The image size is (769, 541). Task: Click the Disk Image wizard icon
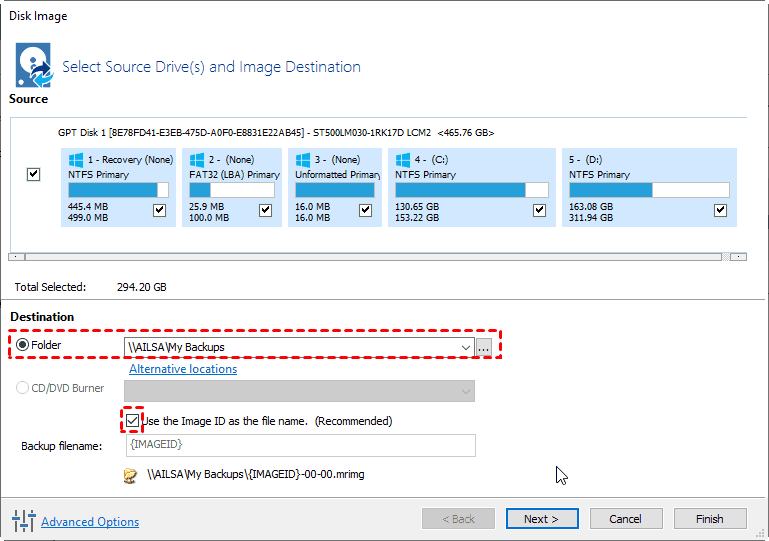pyautogui.click(x=32, y=65)
